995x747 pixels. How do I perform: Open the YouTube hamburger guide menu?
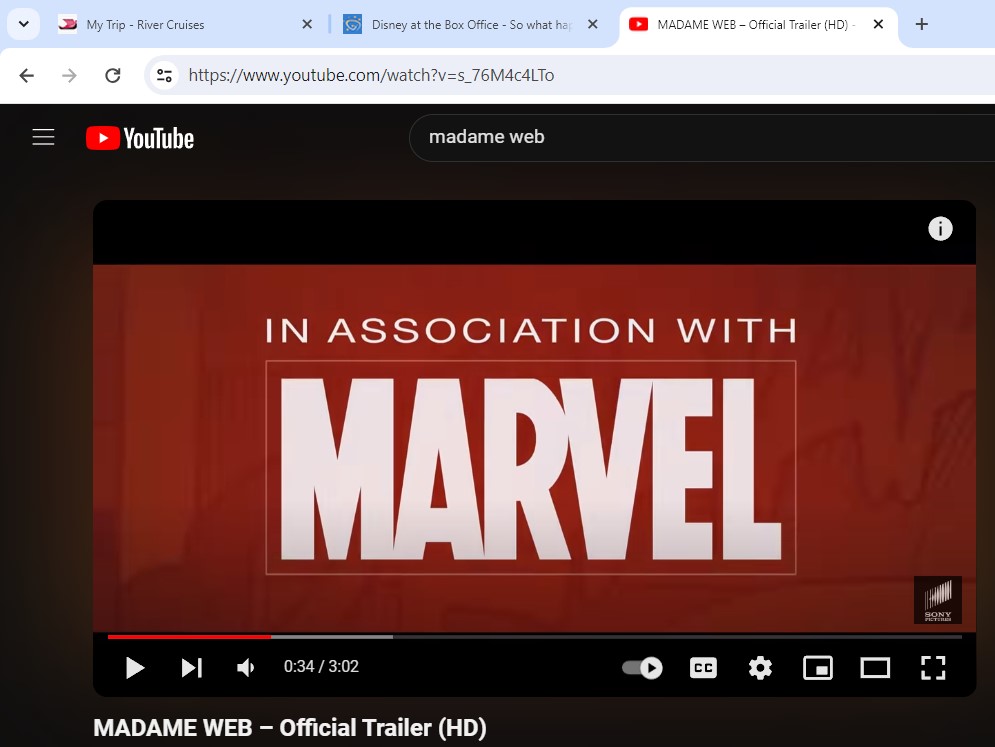click(43, 138)
